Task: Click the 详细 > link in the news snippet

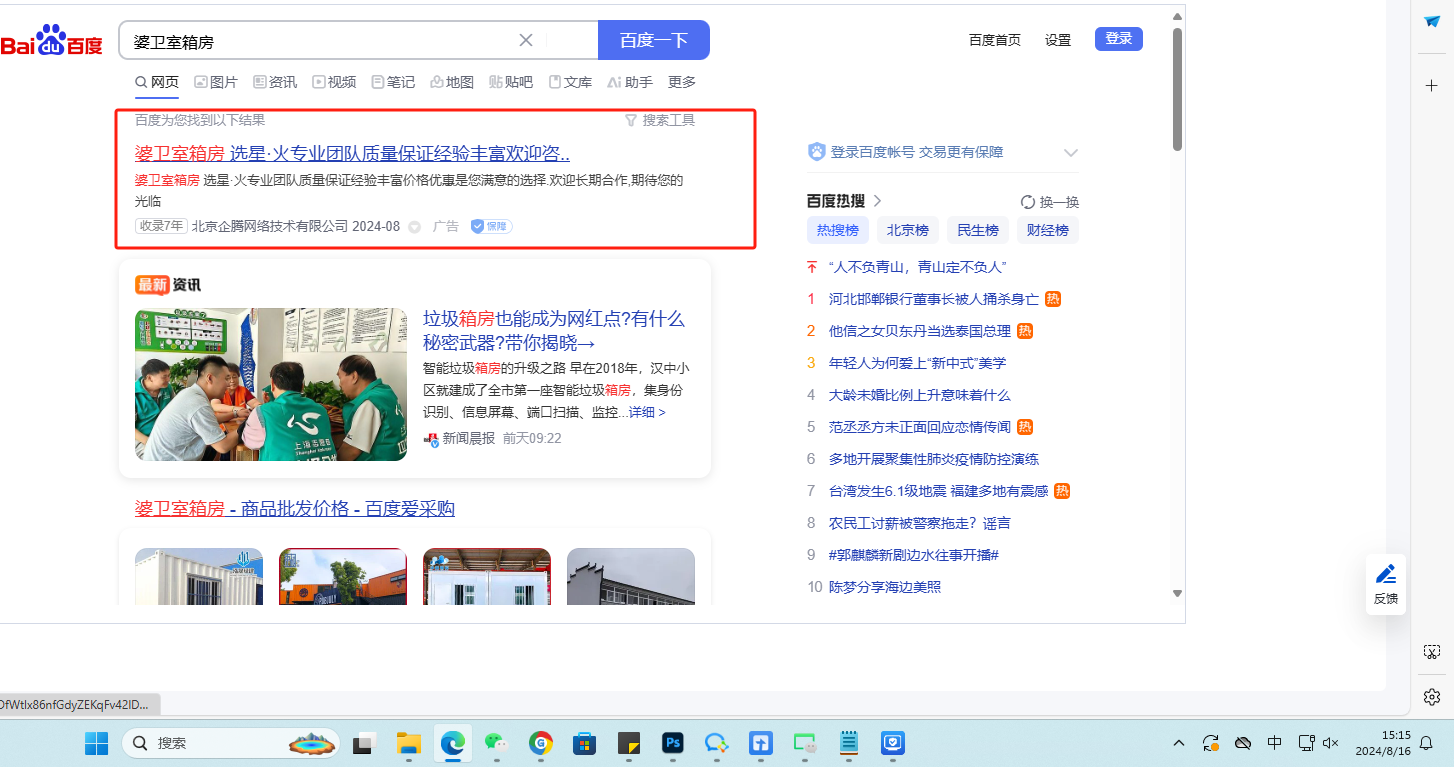Action: pyautogui.click(x=647, y=412)
